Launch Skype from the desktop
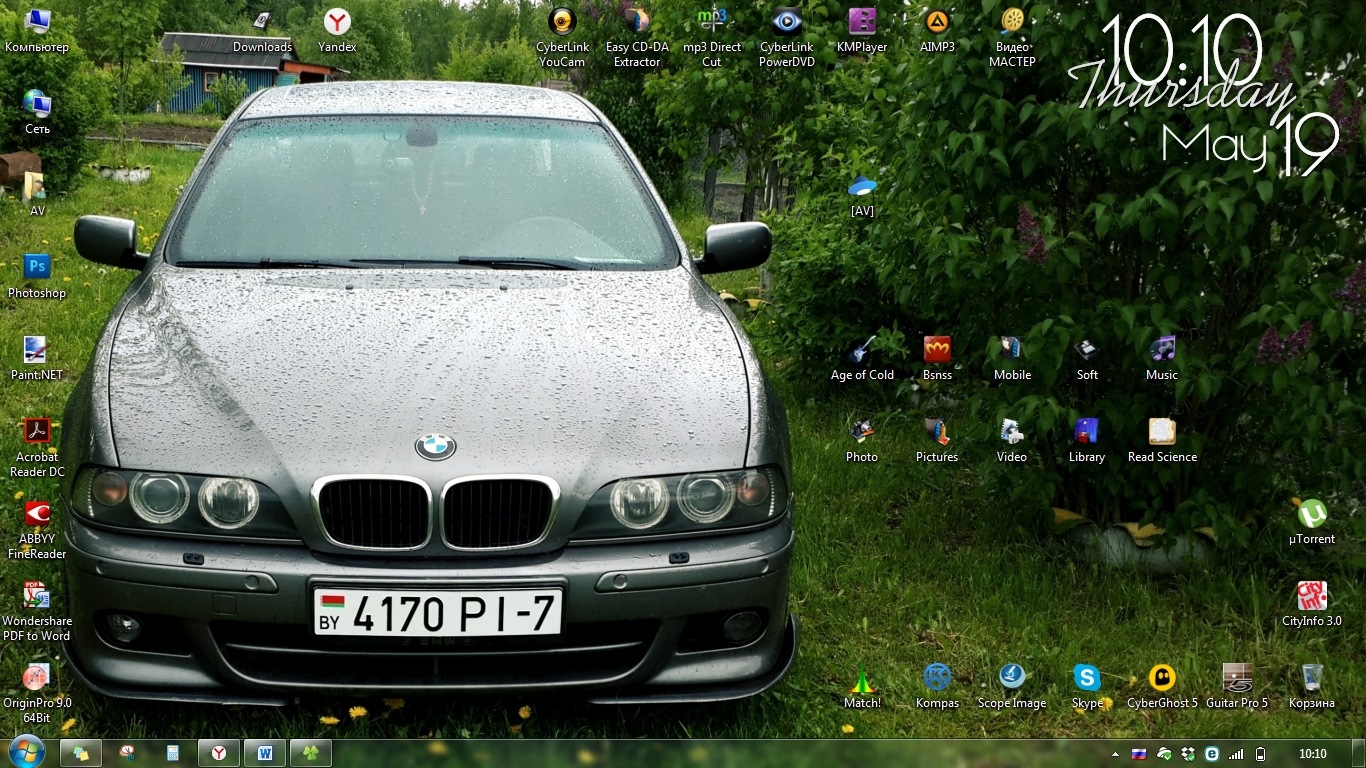Viewport: 1366px width, 768px height. click(x=1087, y=686)
